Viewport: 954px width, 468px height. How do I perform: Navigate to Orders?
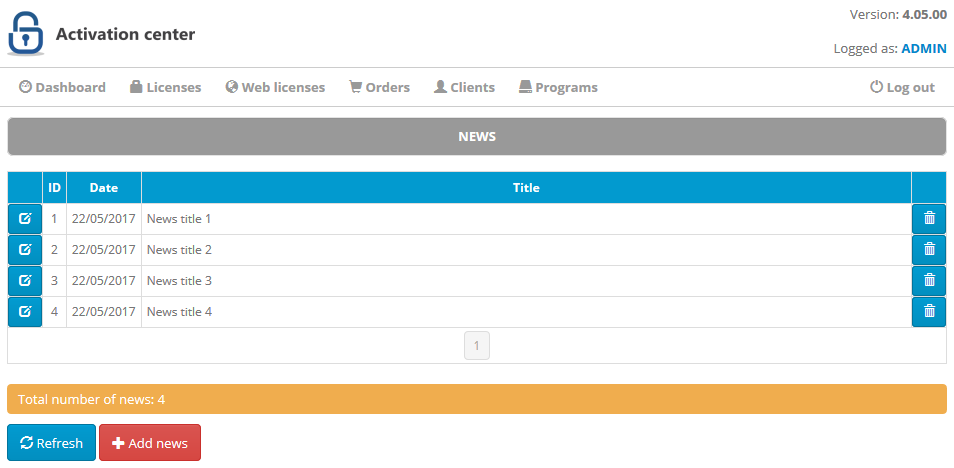[379, 87]
